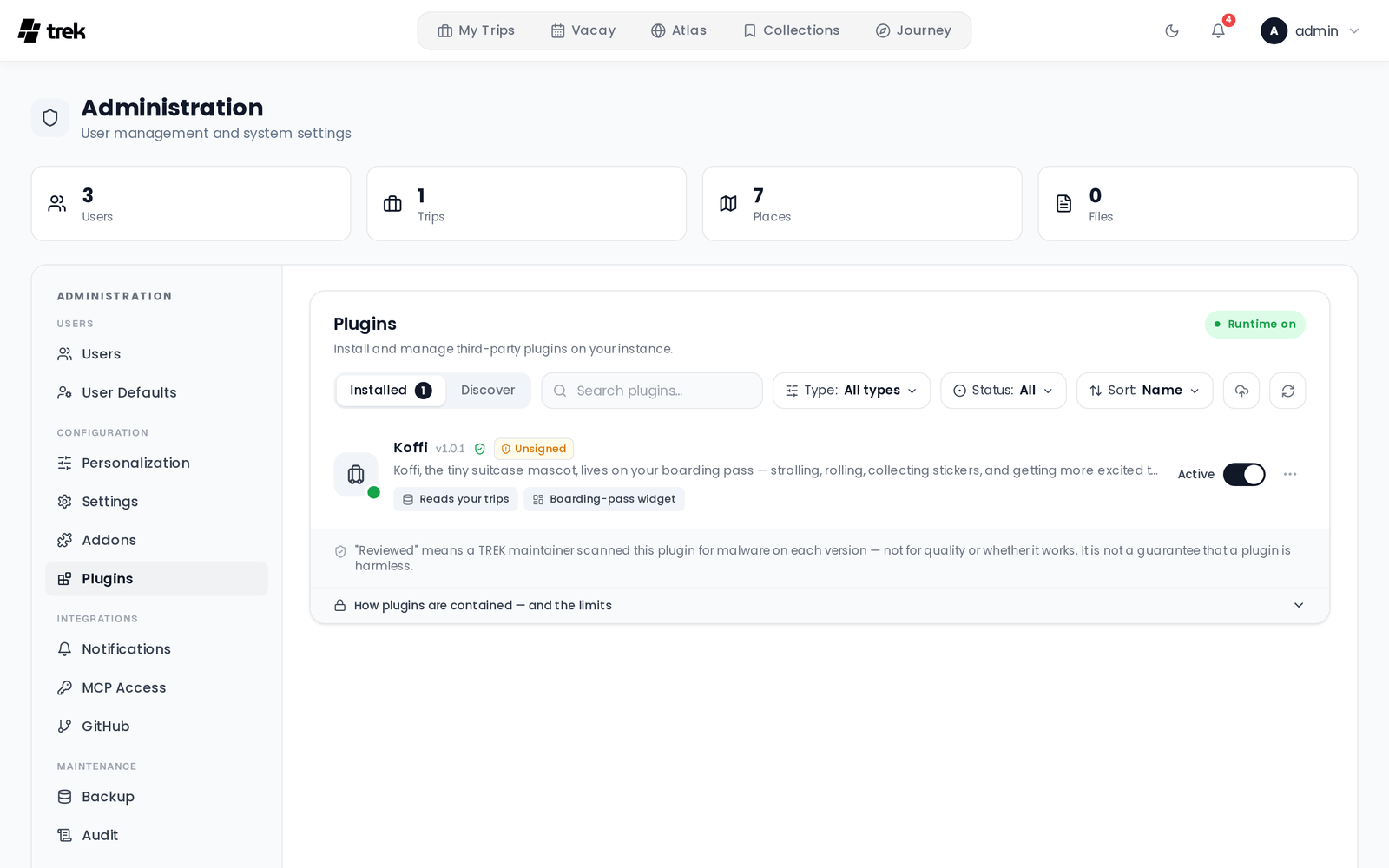
Task: Click the Administration shield icon
Action: [x=50, y=117]
